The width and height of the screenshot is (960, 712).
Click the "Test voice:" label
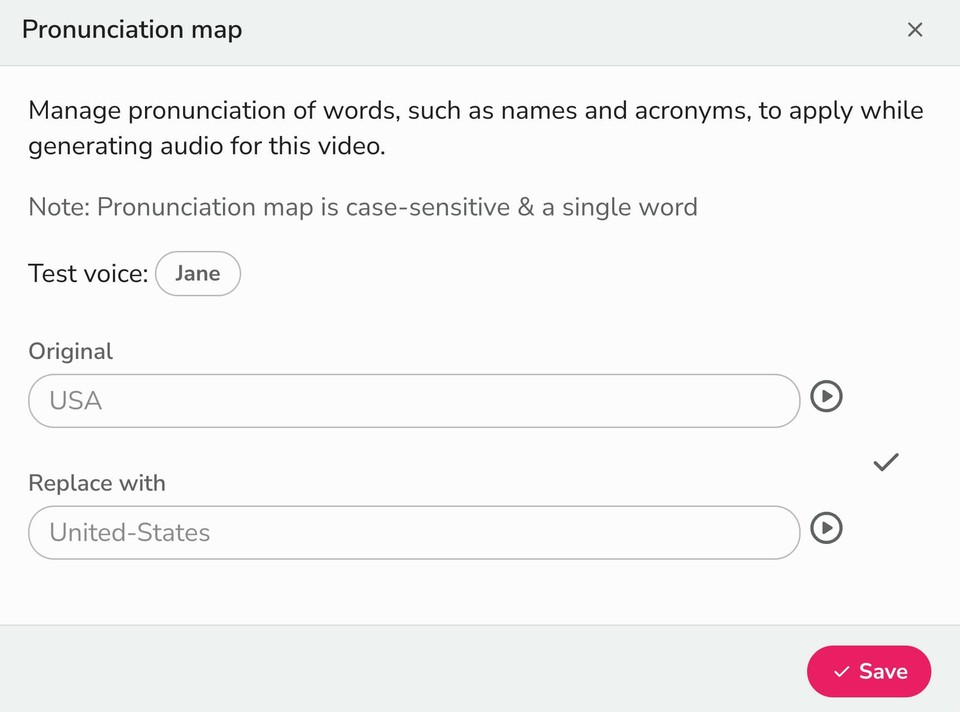coord(88,274)
